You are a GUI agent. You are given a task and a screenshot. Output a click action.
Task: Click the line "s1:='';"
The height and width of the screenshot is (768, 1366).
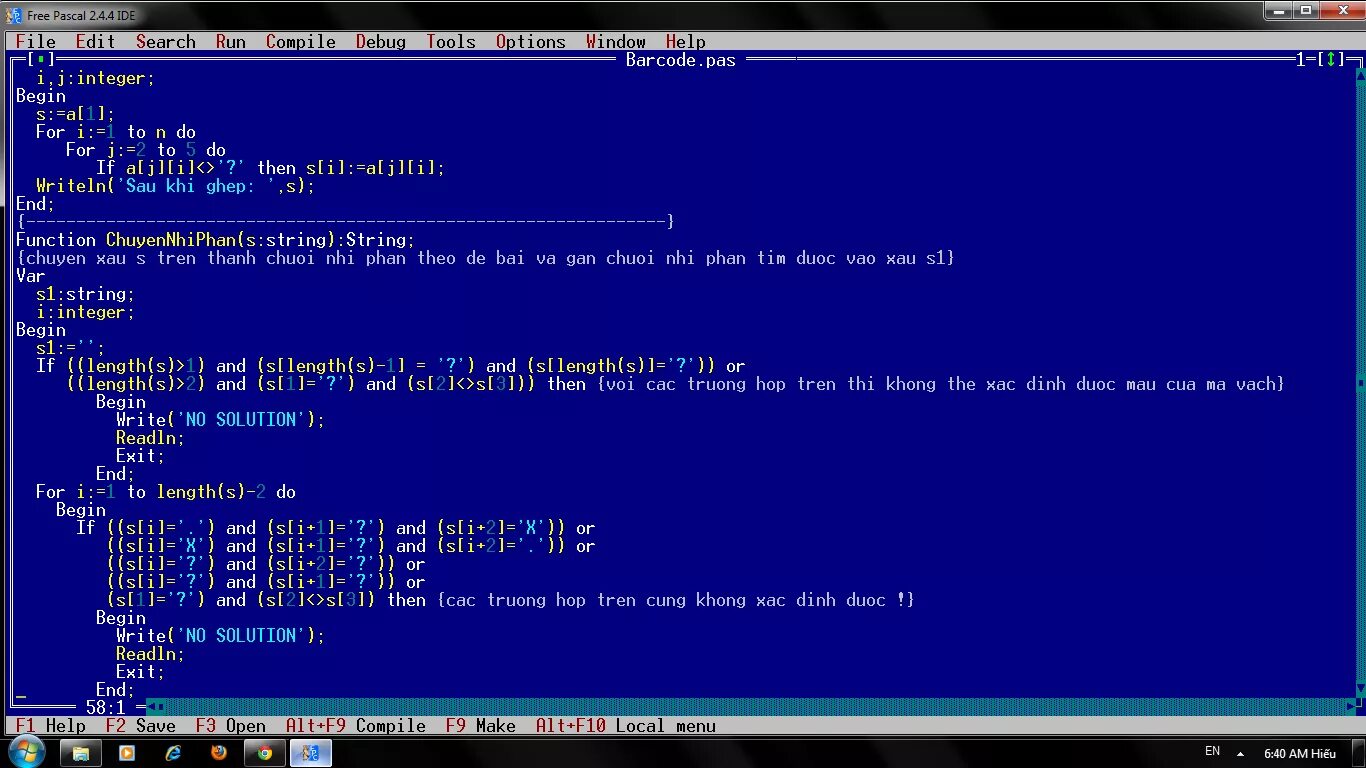[x=71, y=348]
